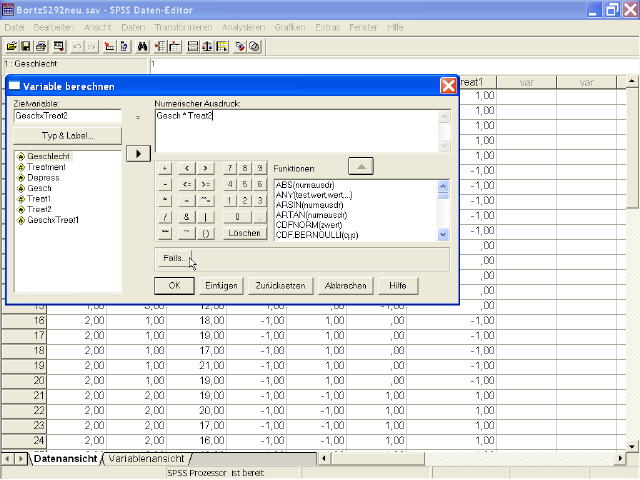This screenshot has width=640, height=480.
Task: Click the Print toolbar icon
Action: coord(42,46)
